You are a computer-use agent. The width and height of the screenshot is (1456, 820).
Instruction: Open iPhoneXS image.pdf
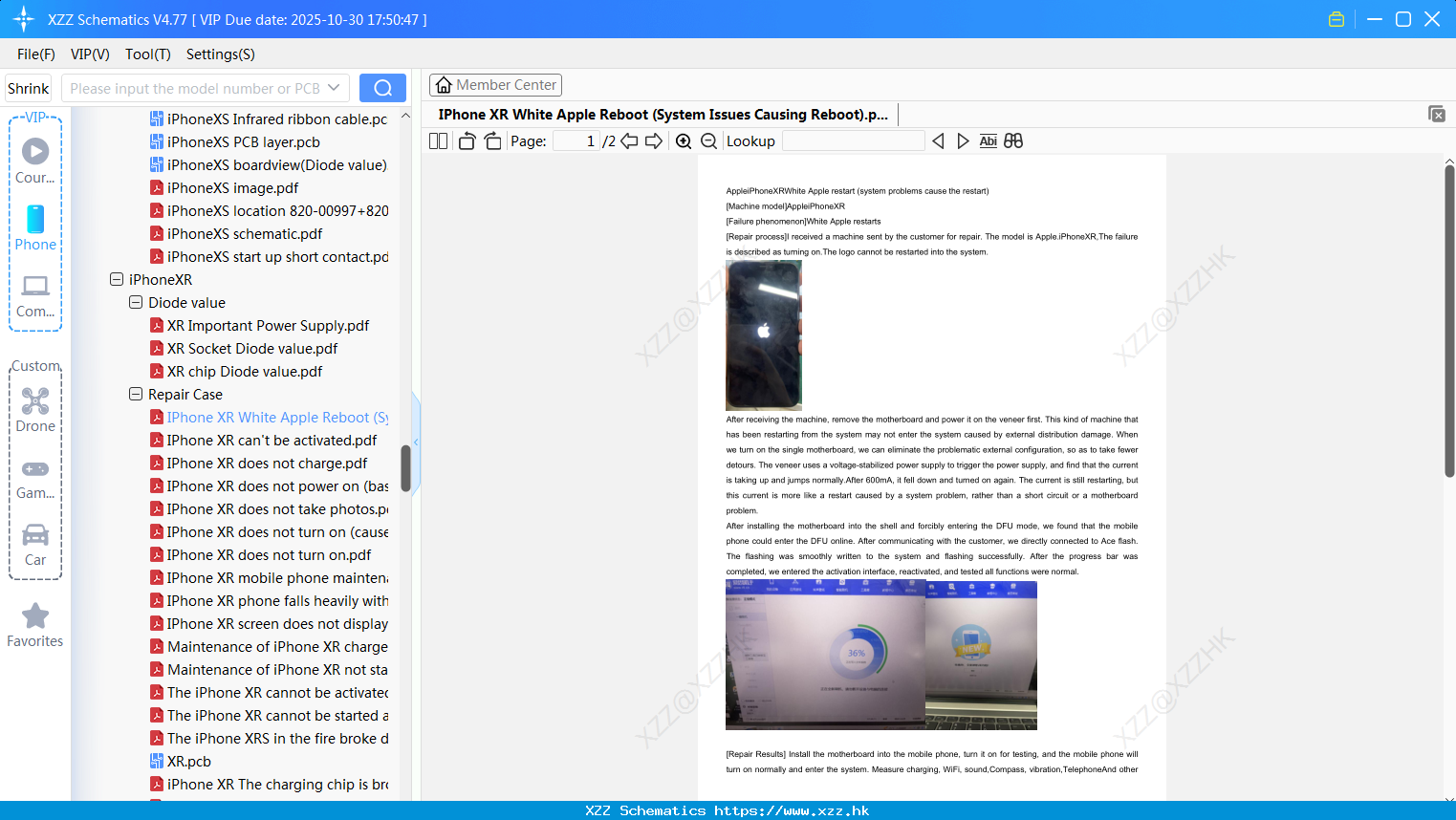pos(225,188)
